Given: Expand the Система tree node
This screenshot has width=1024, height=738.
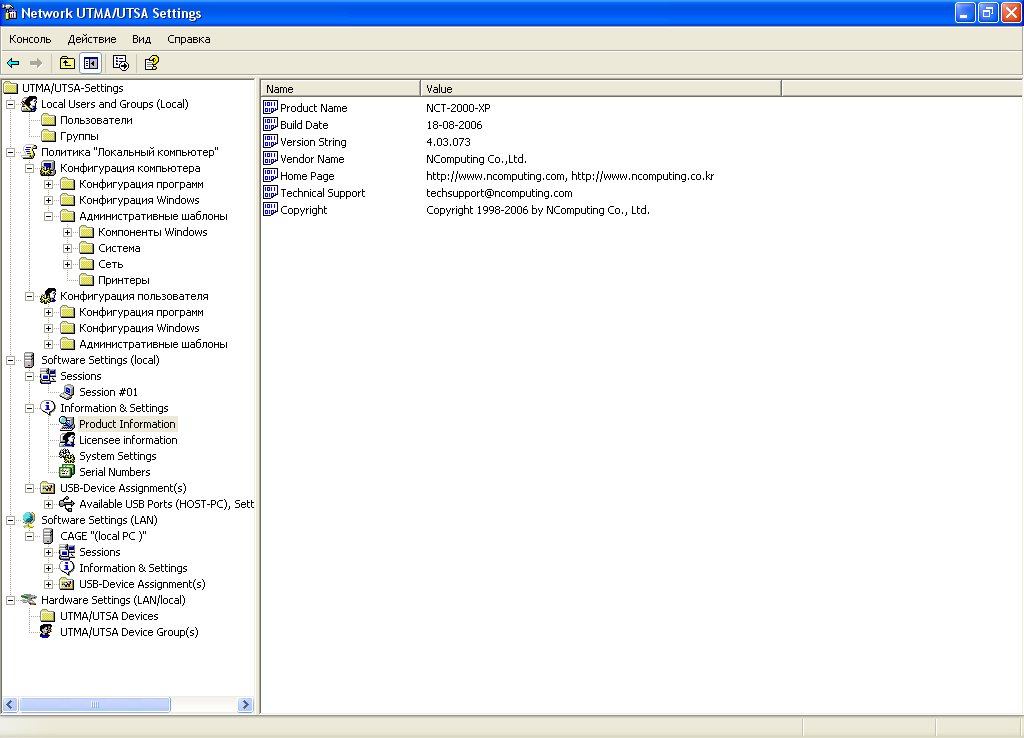Looking at the screenshot, I should [67, 248].
